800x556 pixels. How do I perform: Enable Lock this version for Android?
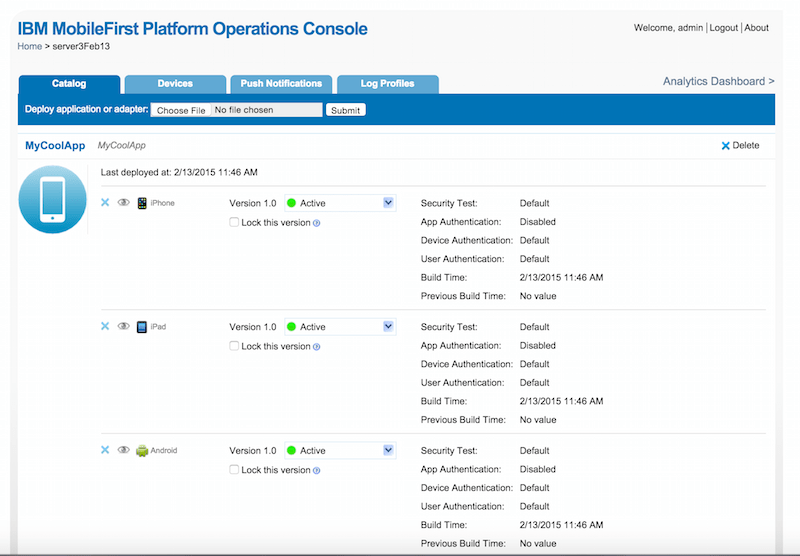pos(234,470)
